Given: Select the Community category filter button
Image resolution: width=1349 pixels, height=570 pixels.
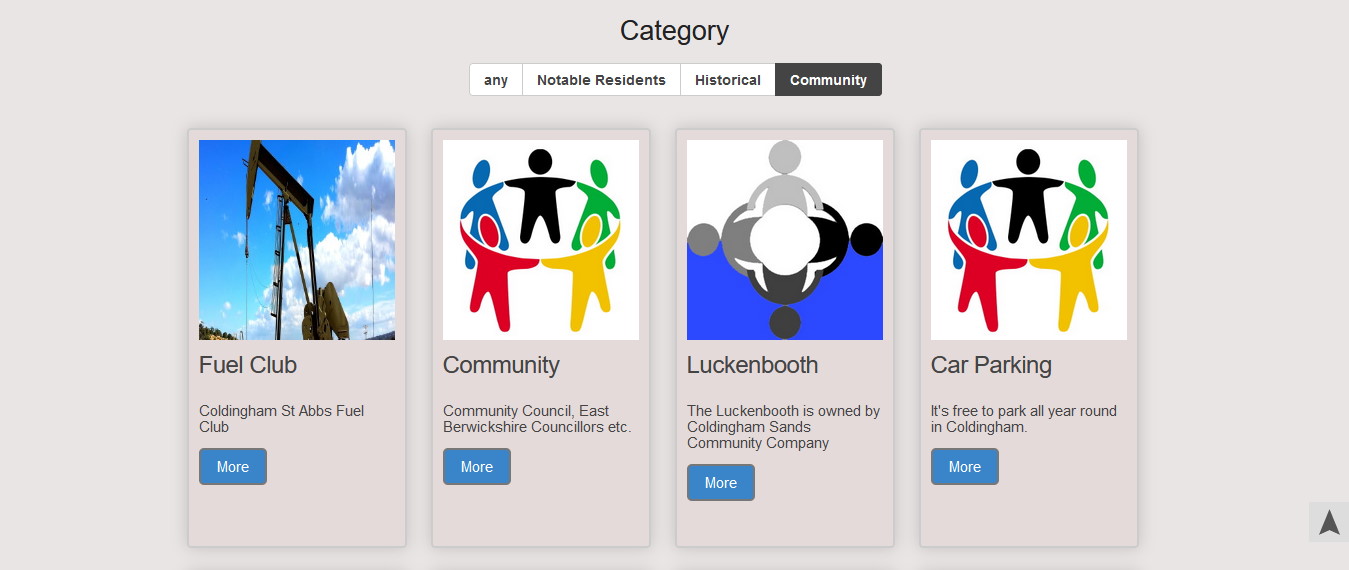Looking at the screenshot, I should pos(828,80).
